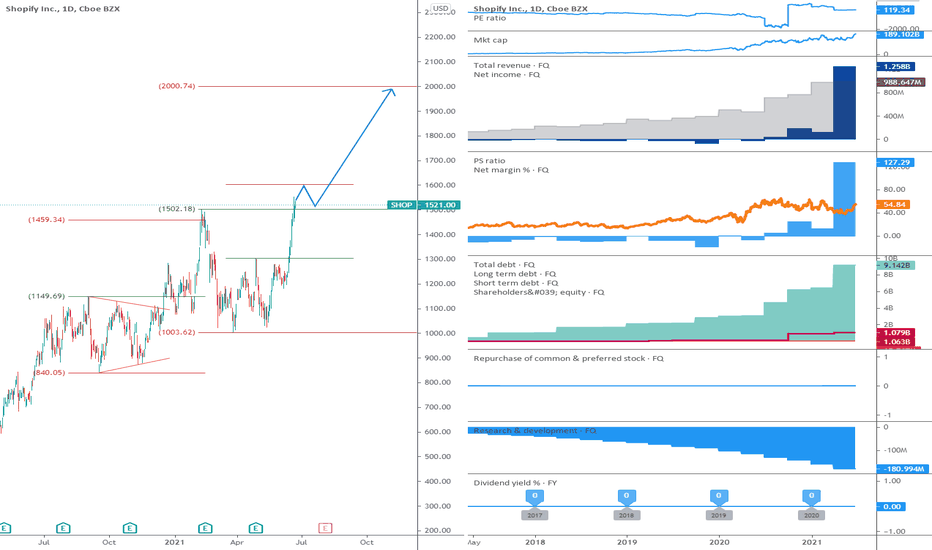Click the earnings marker following Oct 2020
932x550 pixels.
point(130,528)
